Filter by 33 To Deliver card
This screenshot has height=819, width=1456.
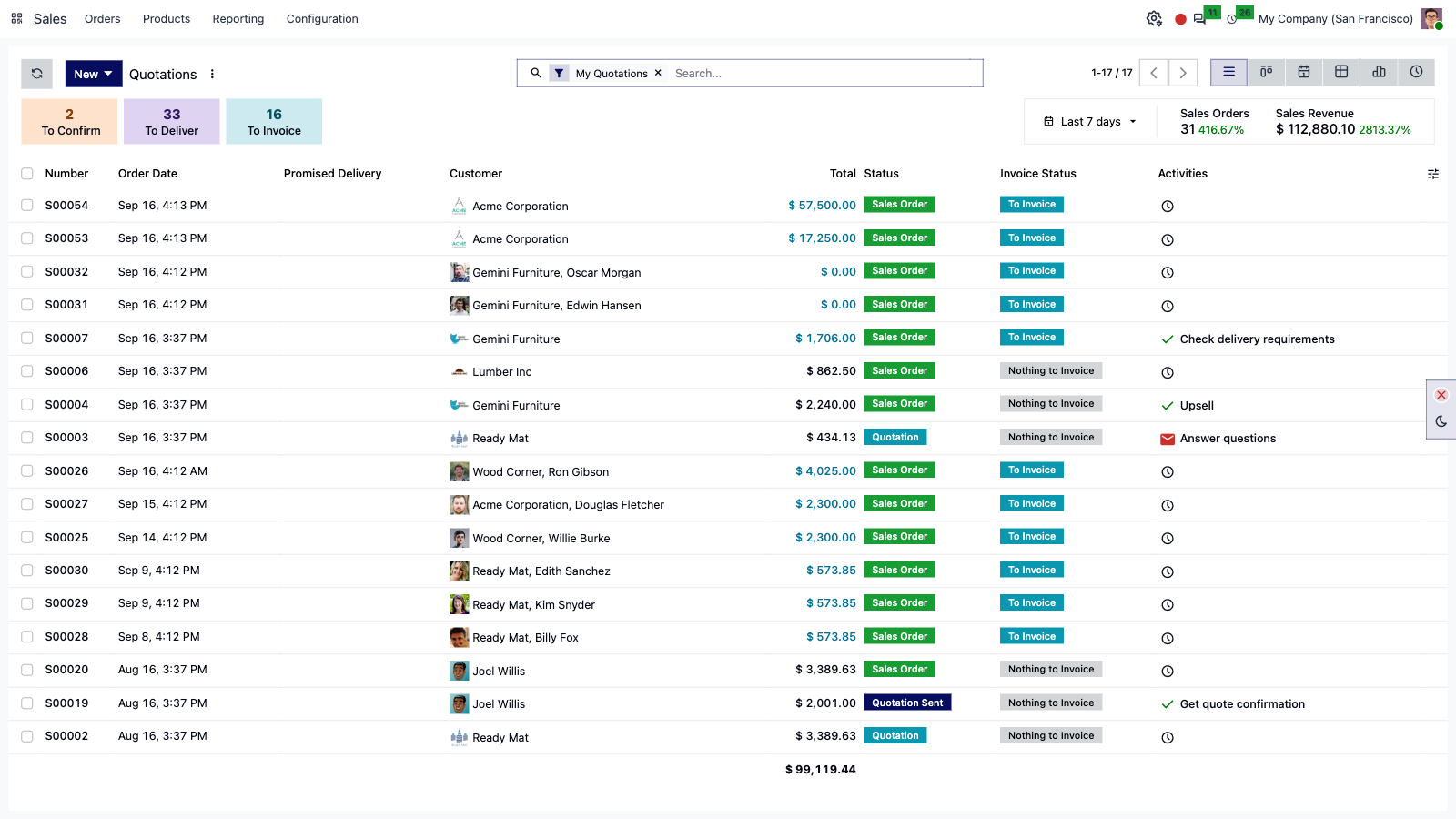(x=172, y=122)
